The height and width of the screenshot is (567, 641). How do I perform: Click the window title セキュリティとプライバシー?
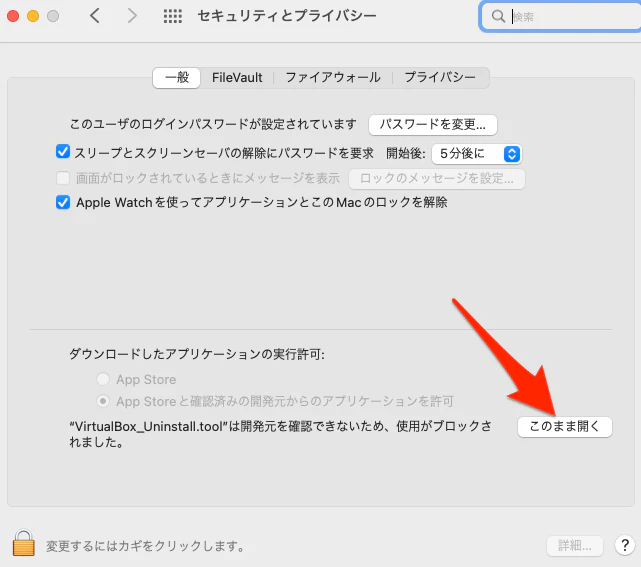[x=287, y=16]
